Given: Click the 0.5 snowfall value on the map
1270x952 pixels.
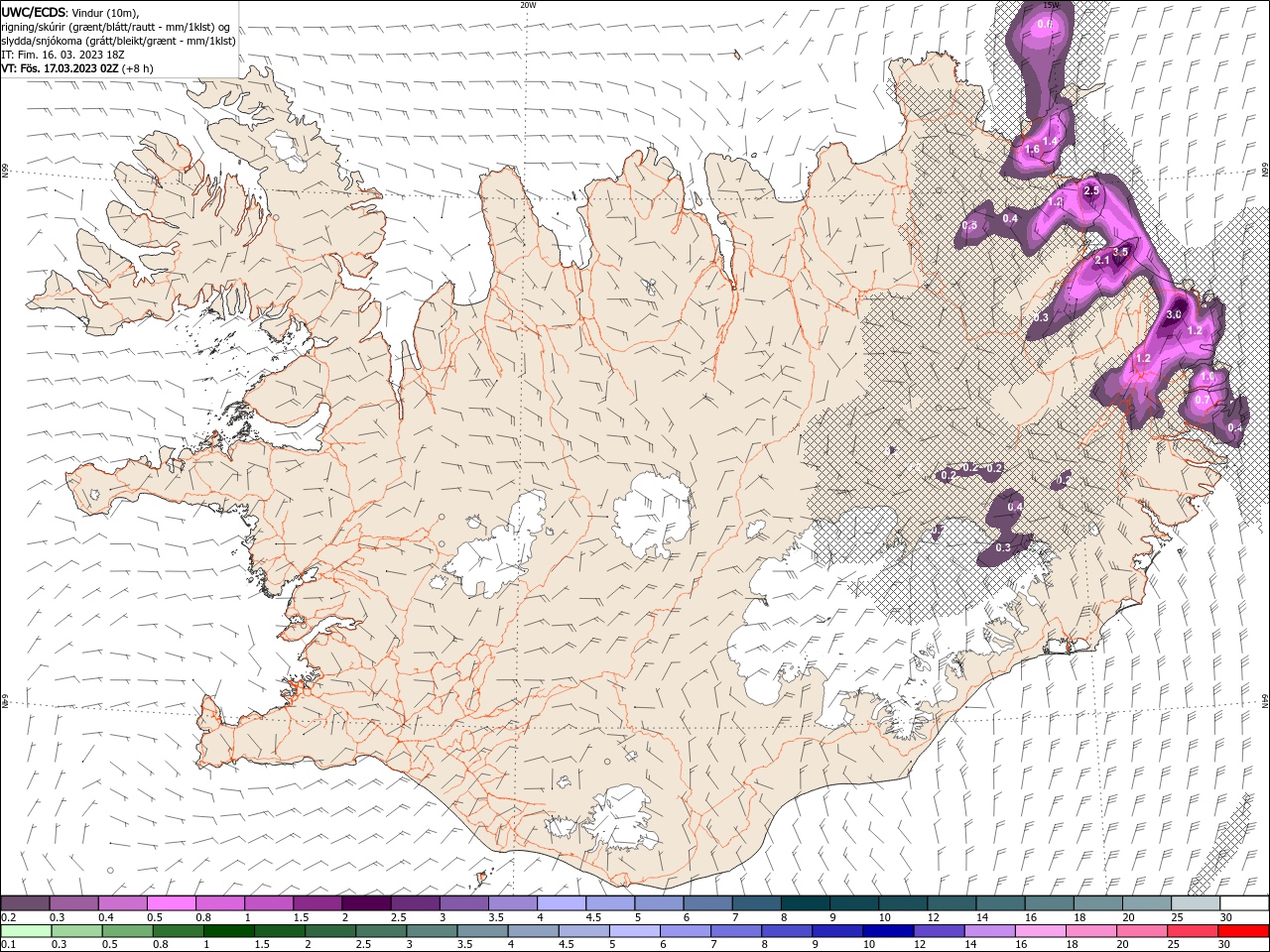Looking at the screenshot, I should (969, 226).
